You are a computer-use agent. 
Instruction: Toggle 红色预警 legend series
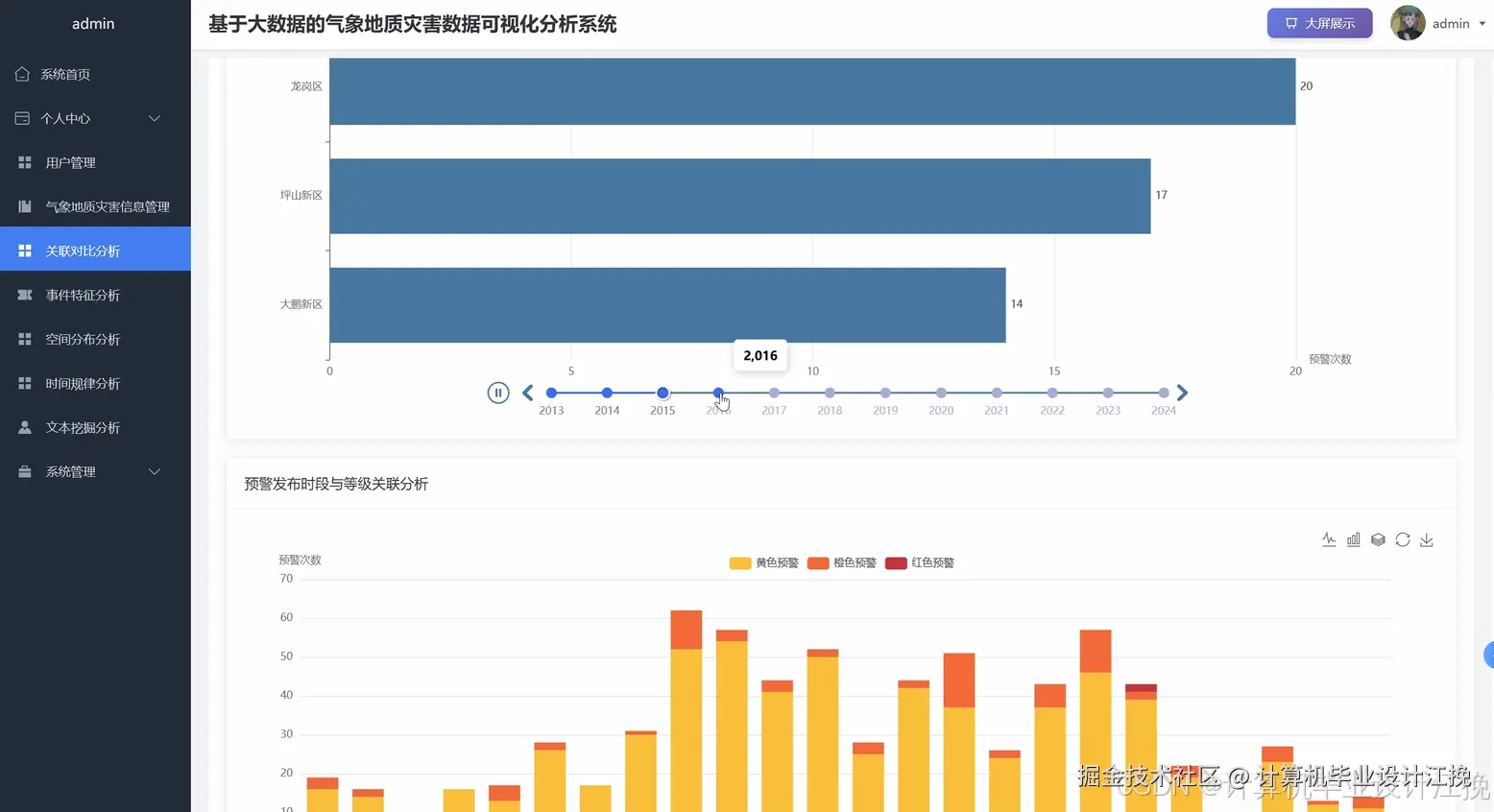[x=920, y=562]
